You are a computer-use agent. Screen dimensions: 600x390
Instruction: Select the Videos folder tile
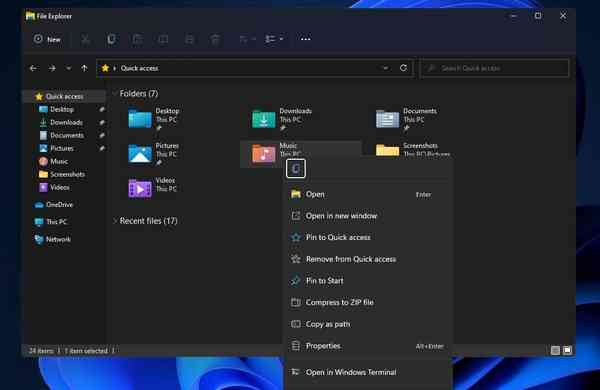[x=152, y=188]
